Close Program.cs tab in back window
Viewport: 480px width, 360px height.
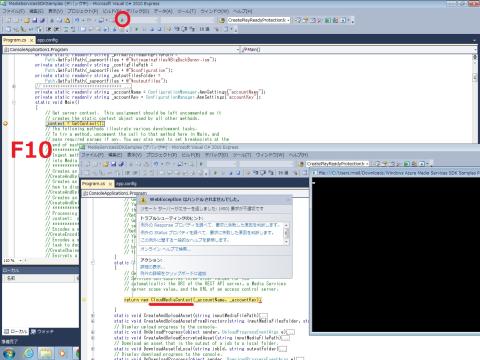coord(32,40)
